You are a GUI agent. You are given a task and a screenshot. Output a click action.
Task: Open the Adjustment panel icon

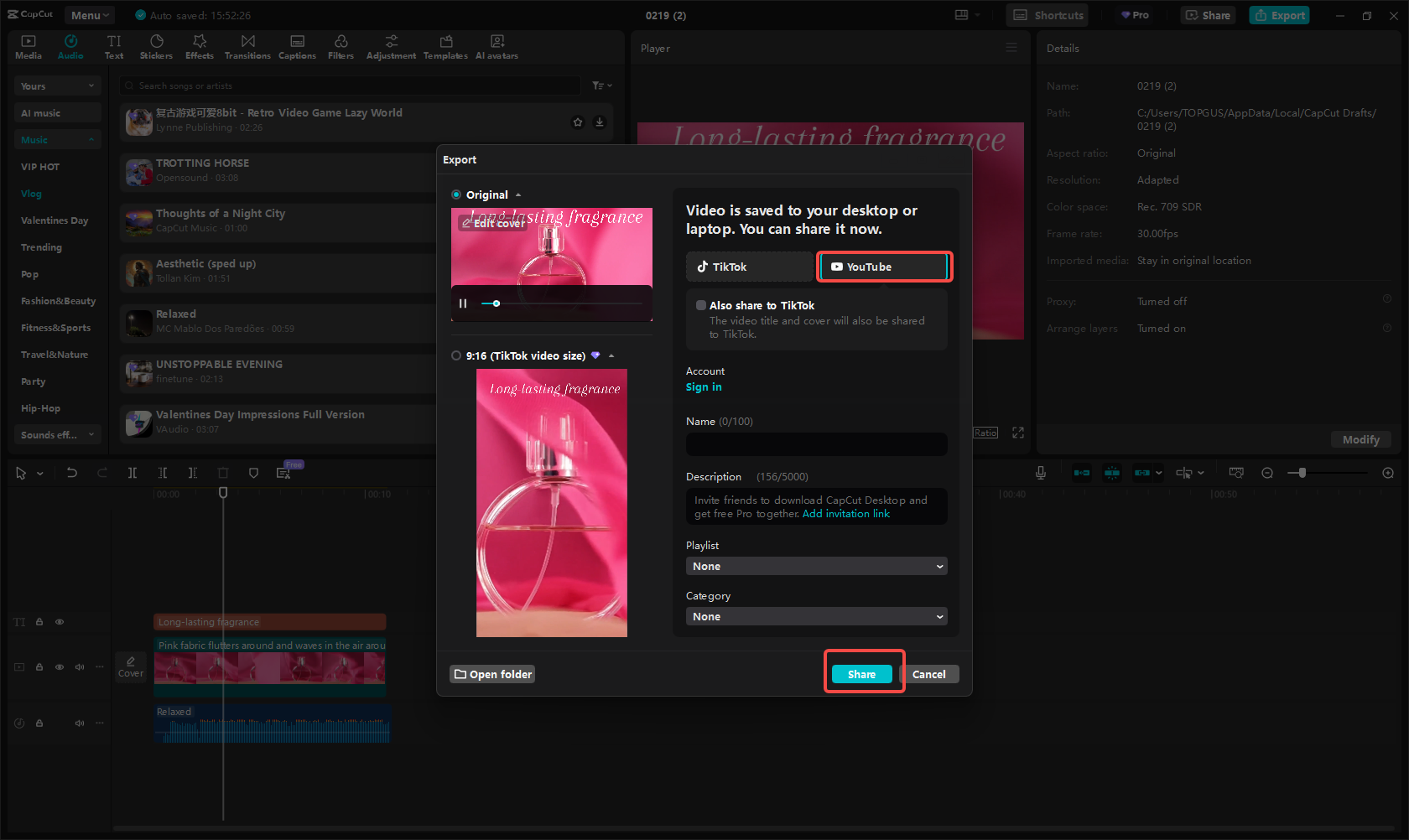pos(391,47)
